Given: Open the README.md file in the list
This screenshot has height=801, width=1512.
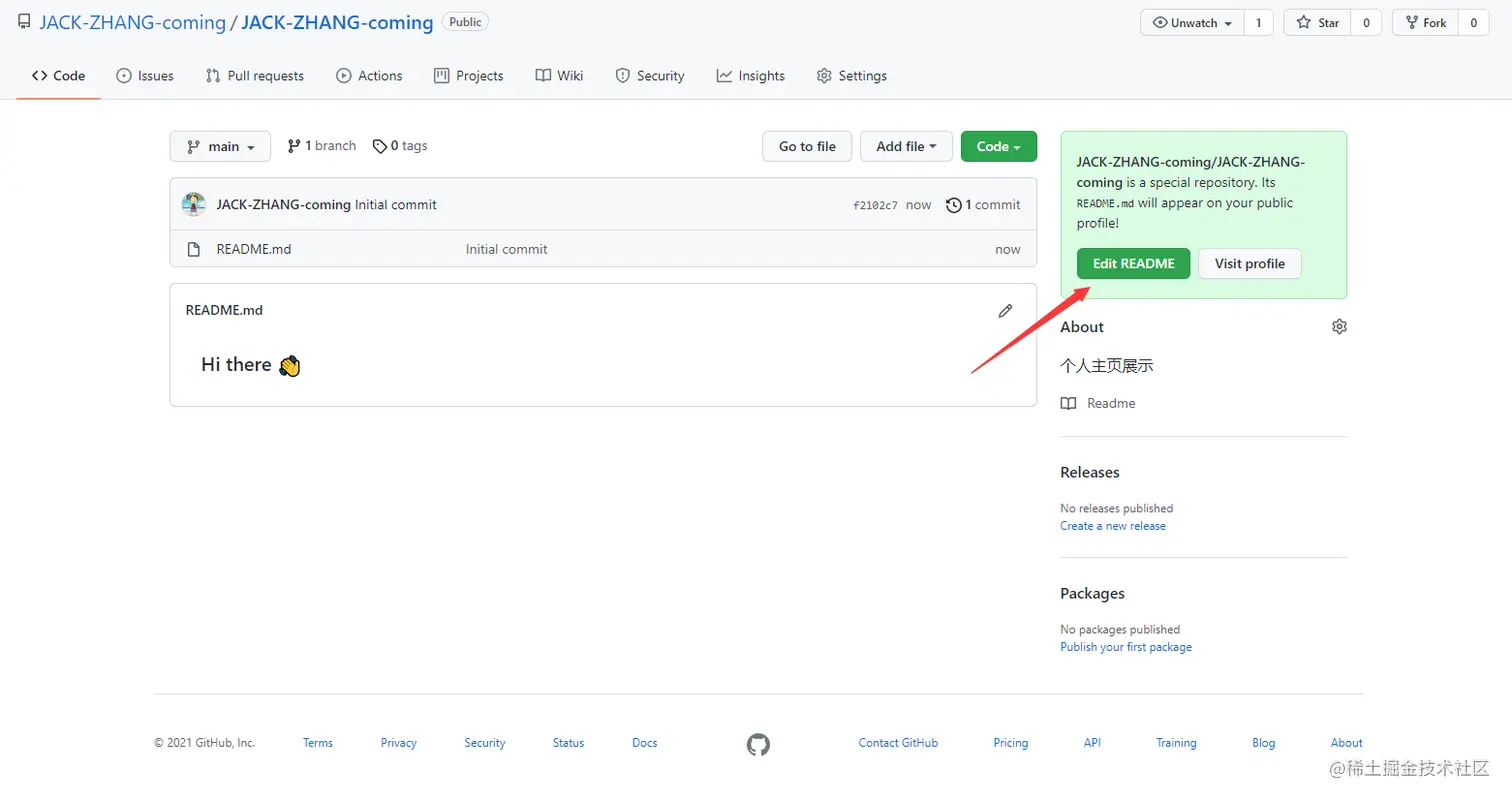Looking at the screenshot, I should (254, 249).
